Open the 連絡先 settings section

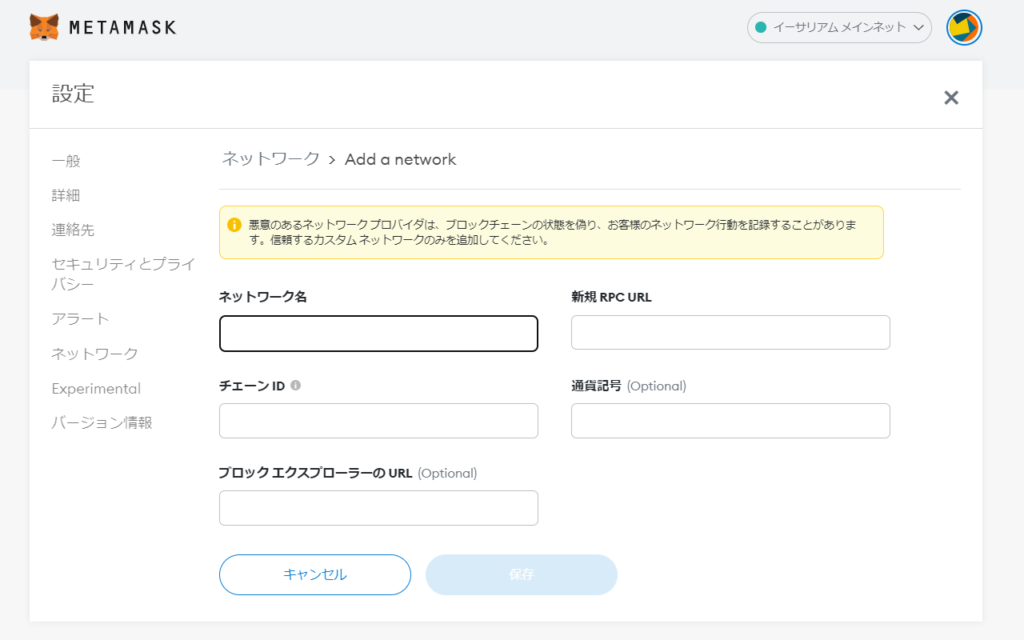pos(73,230)
